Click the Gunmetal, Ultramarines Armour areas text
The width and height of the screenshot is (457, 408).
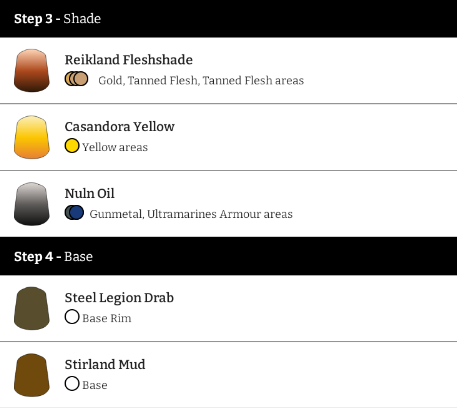[191, 214]
